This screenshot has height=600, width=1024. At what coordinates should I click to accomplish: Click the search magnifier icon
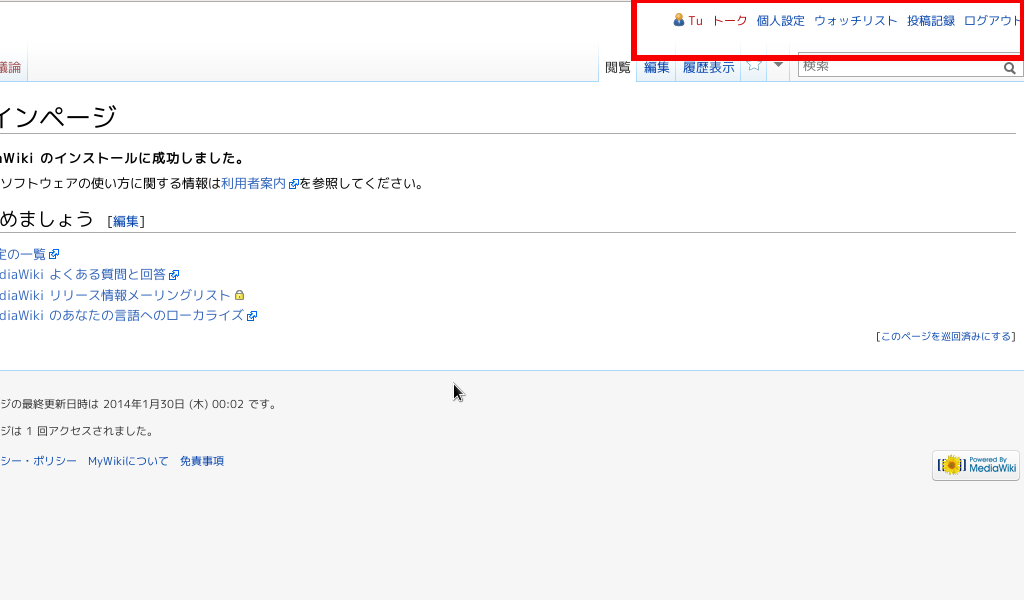tap(1009, 68)
